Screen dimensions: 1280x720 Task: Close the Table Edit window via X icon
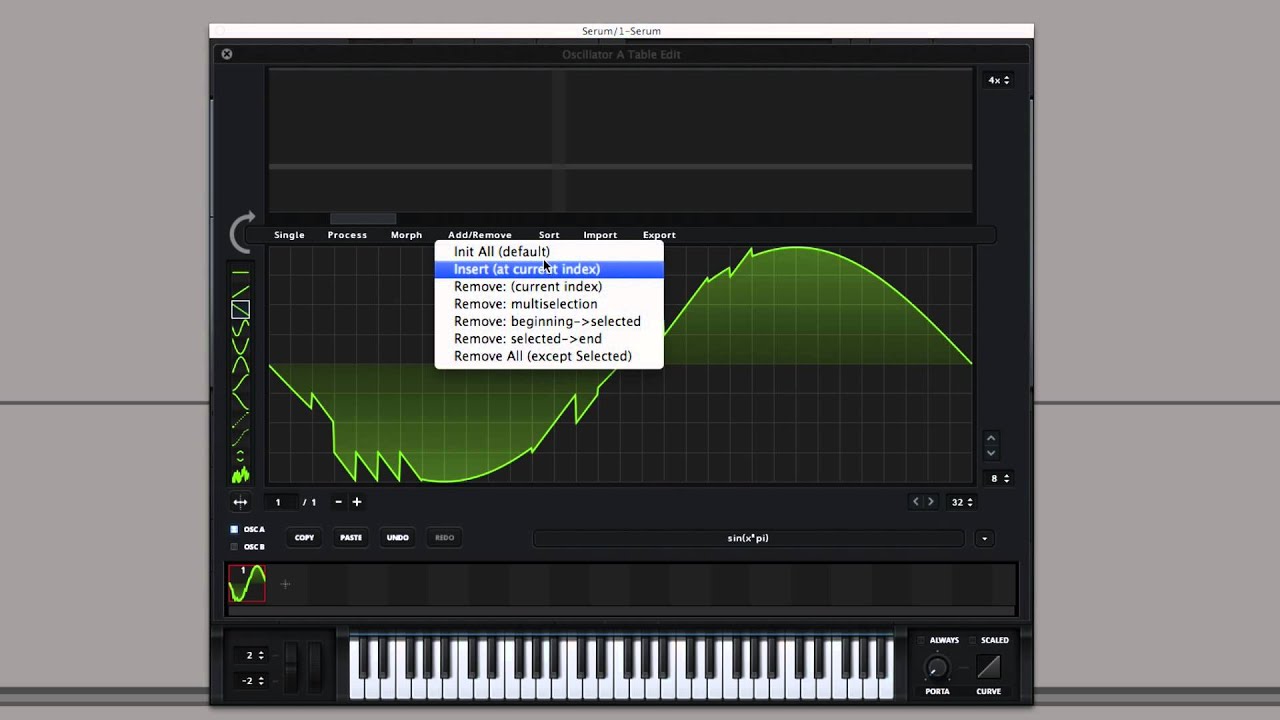227,54
